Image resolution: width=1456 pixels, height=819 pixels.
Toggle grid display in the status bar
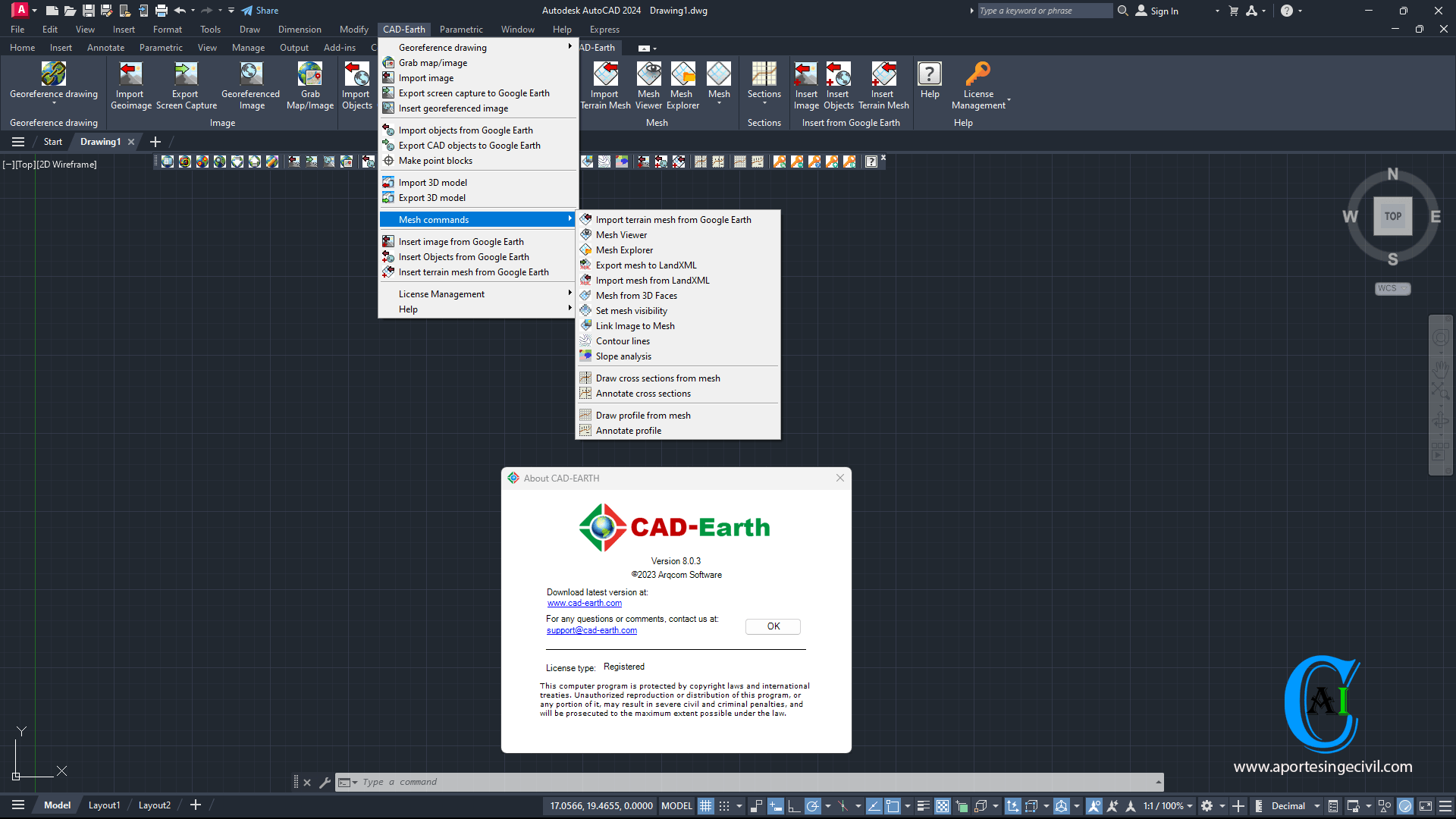(x=706, y=806)
